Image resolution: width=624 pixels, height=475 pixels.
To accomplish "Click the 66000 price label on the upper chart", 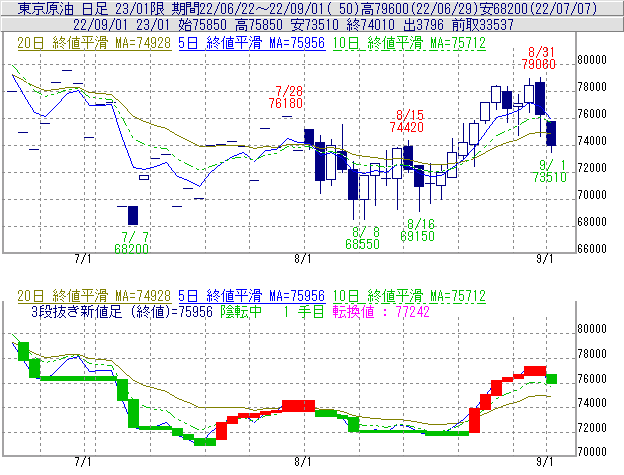I will coord(592,249).
